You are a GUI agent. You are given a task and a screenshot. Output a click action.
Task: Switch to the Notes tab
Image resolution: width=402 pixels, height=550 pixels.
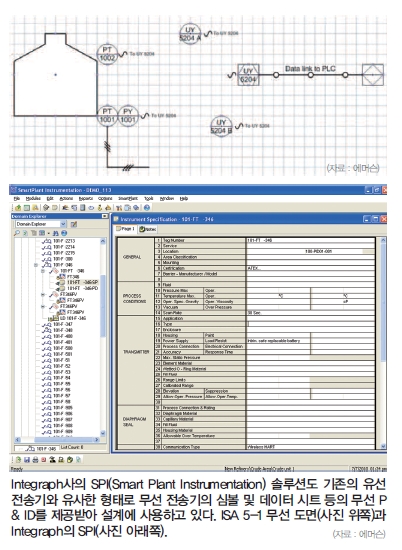148,229
